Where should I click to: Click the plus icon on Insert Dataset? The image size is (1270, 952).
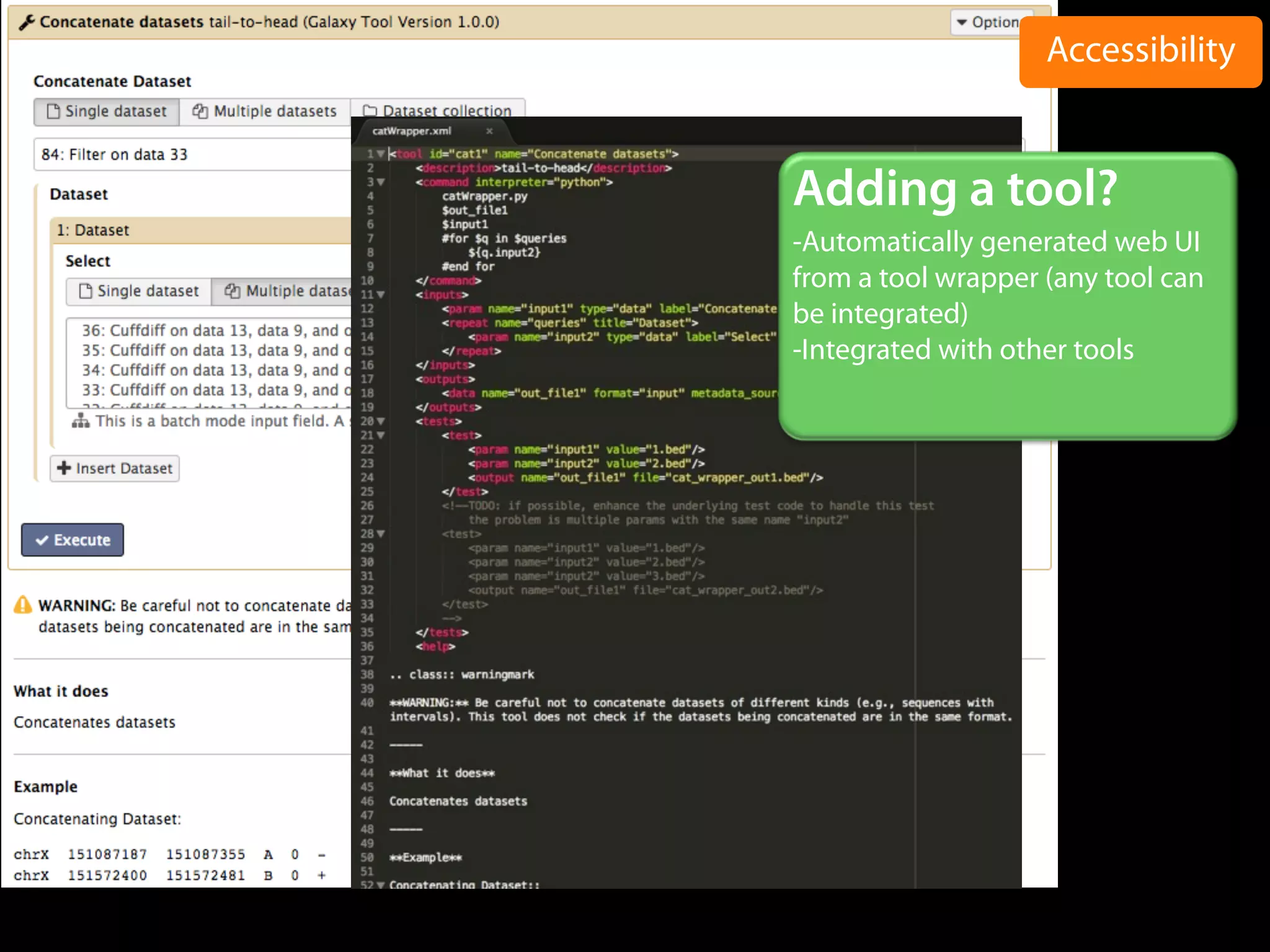pos(64,468)
